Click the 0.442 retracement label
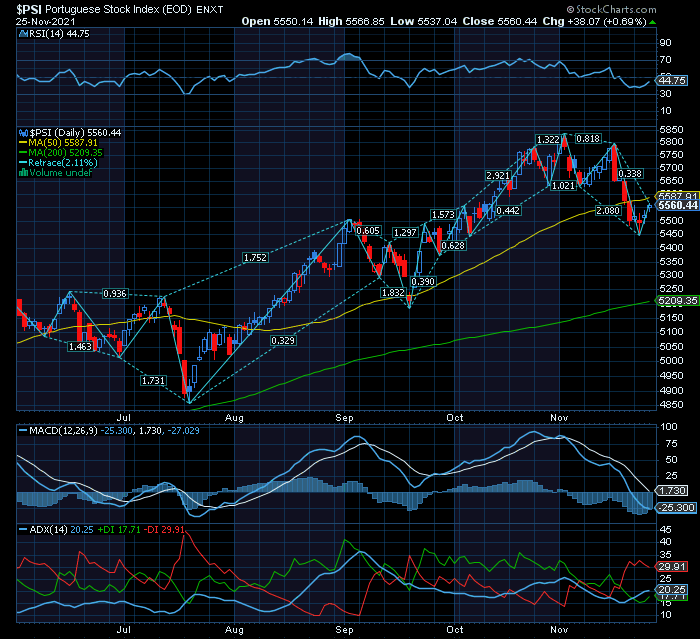 [x=508, y=210]
